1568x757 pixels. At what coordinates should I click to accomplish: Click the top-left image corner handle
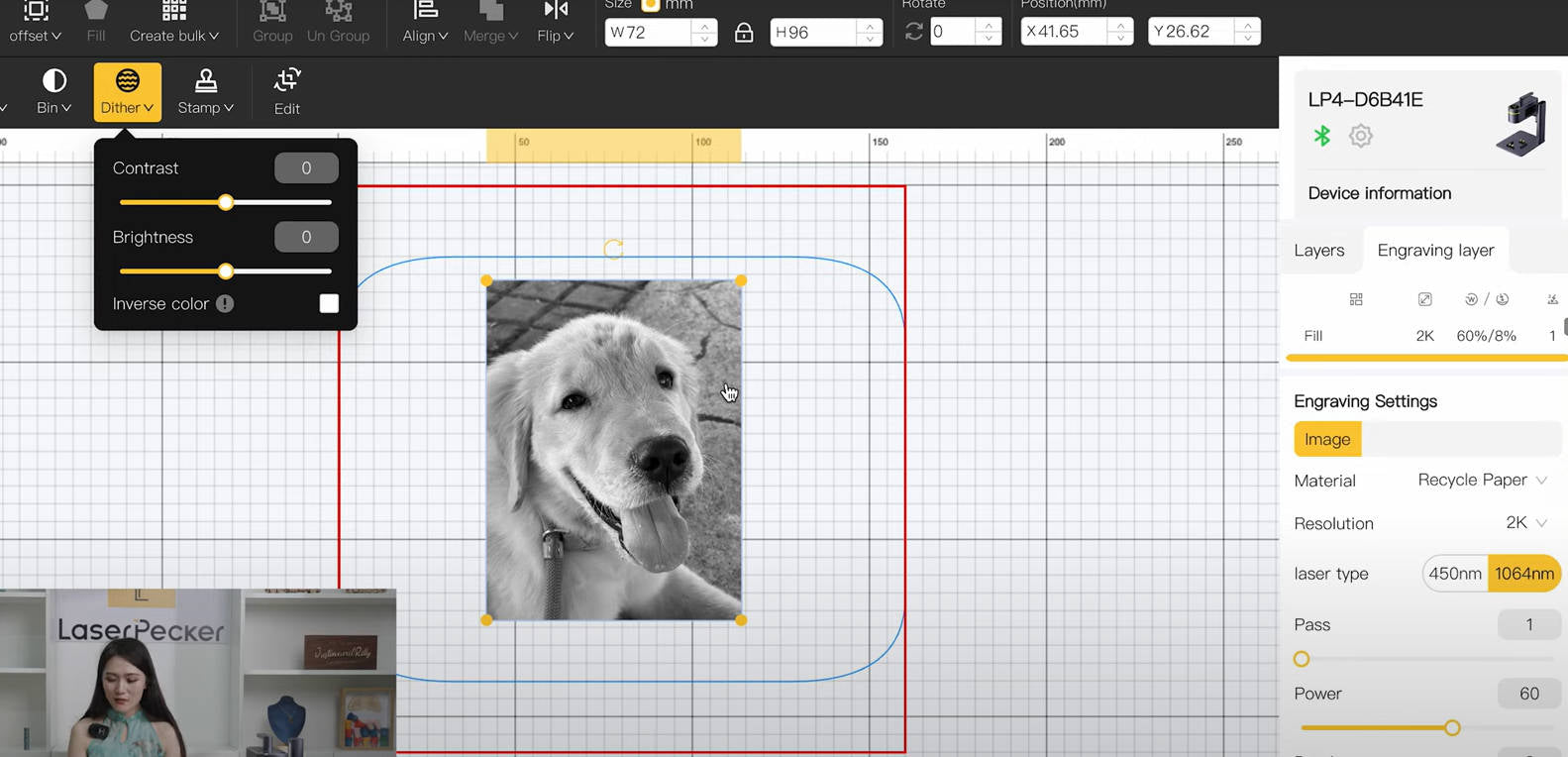tap(486, 280)
